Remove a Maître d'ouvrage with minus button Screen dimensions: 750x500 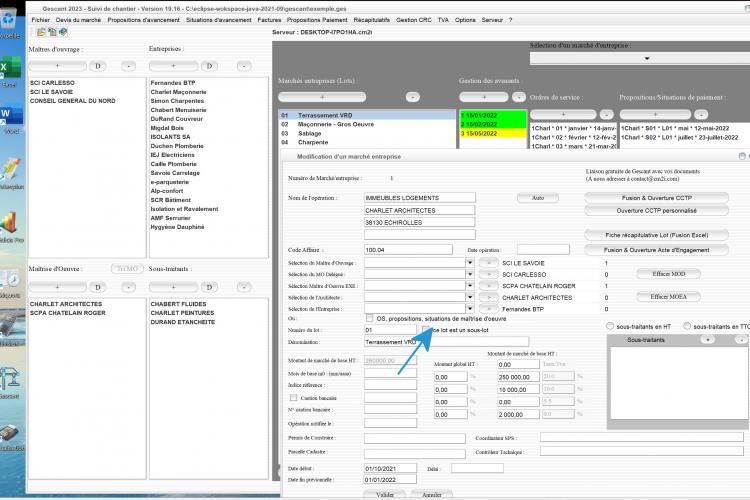[x=128, y=66]
